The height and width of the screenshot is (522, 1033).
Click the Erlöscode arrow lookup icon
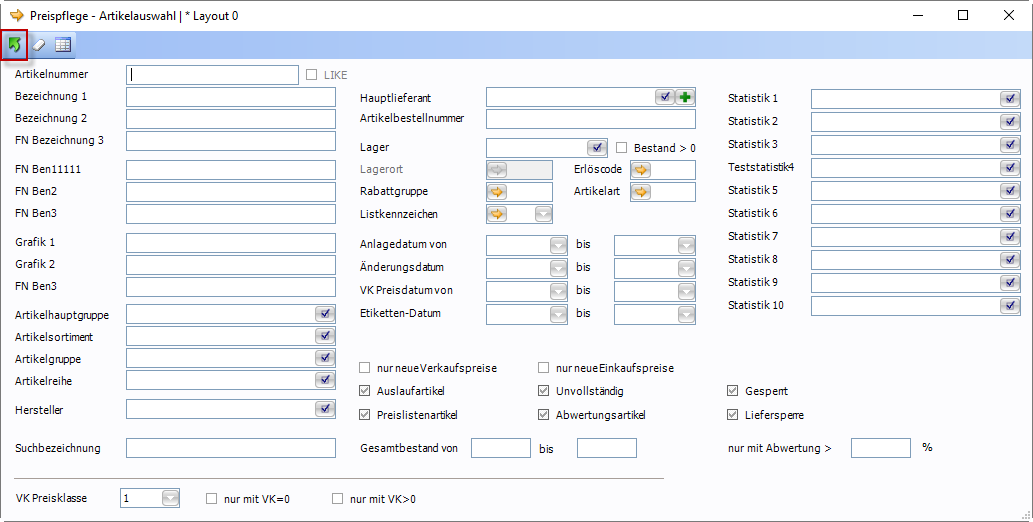[x=641, y=169]
